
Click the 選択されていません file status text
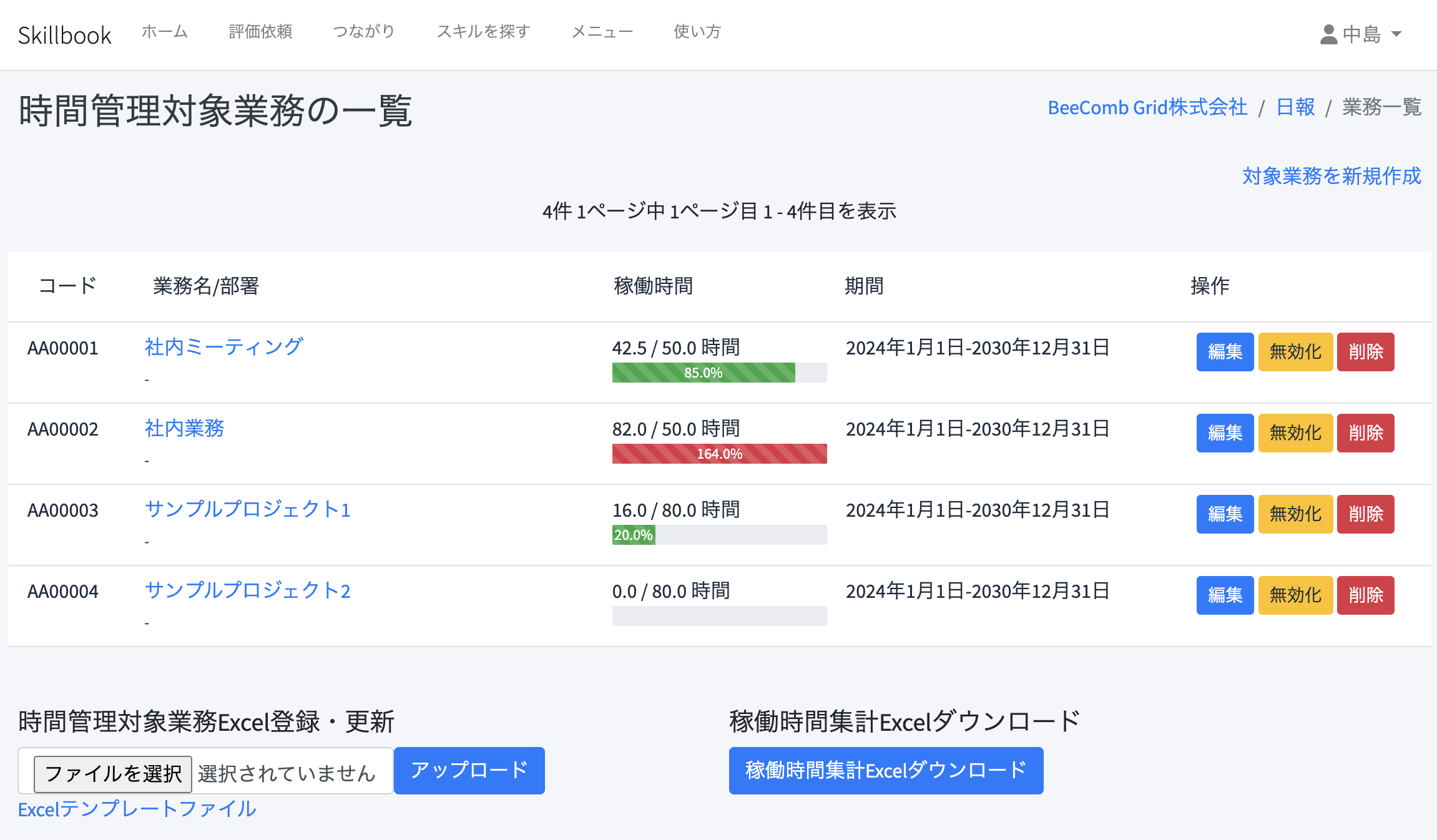pos(287,774)
